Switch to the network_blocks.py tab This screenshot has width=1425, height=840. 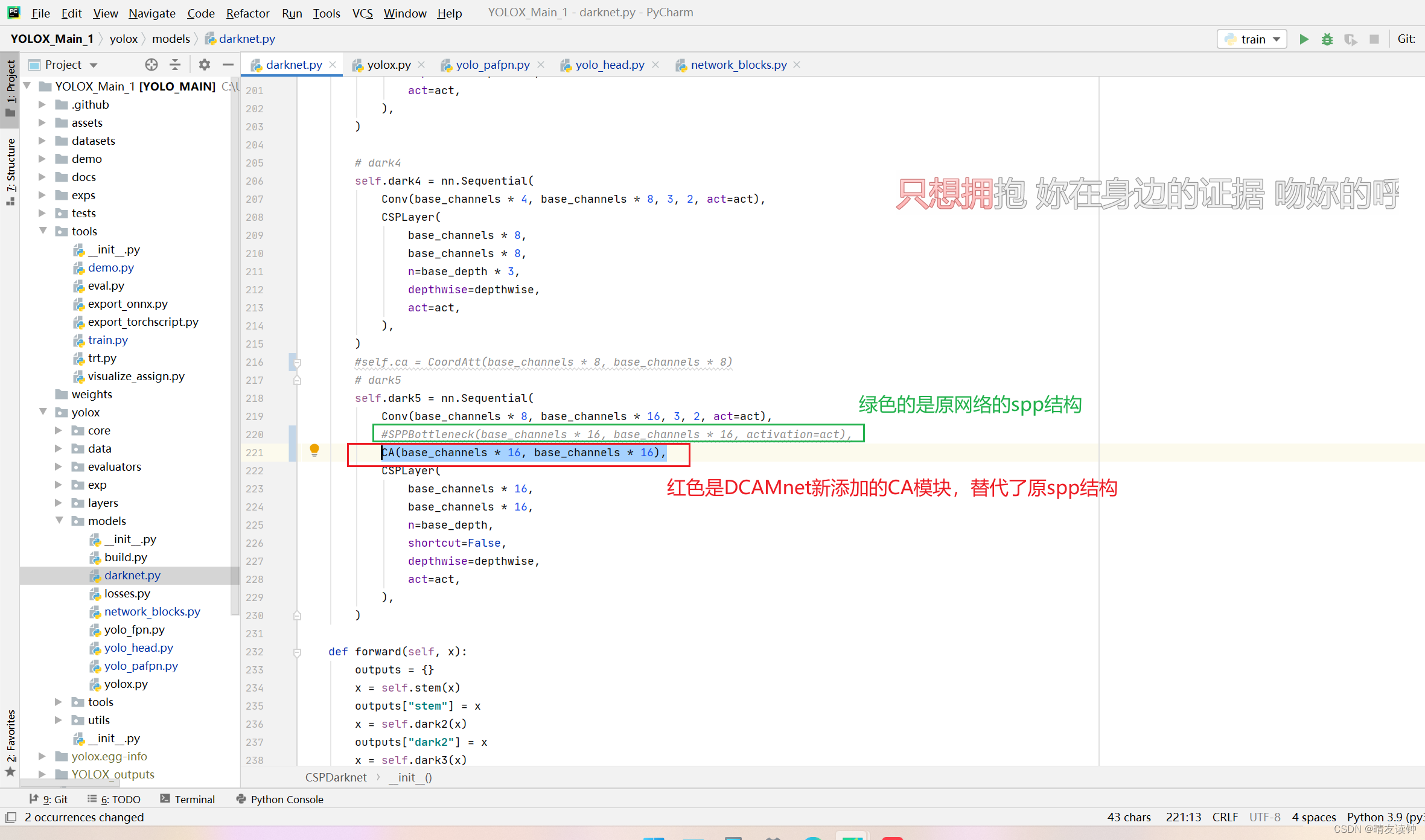739,65
